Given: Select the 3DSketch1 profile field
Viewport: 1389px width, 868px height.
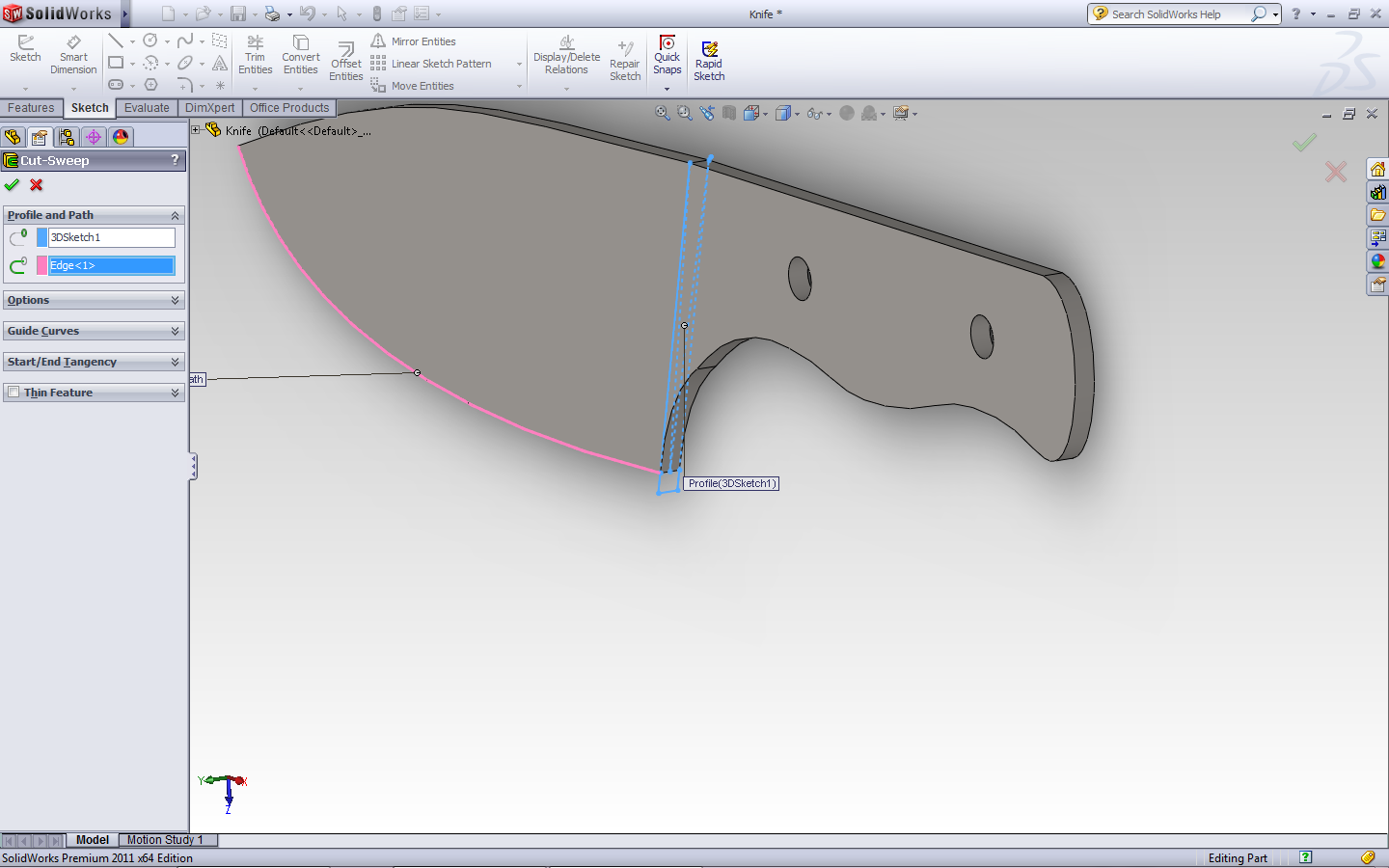Looking at the screenshot, I should (x=112, y=237).
